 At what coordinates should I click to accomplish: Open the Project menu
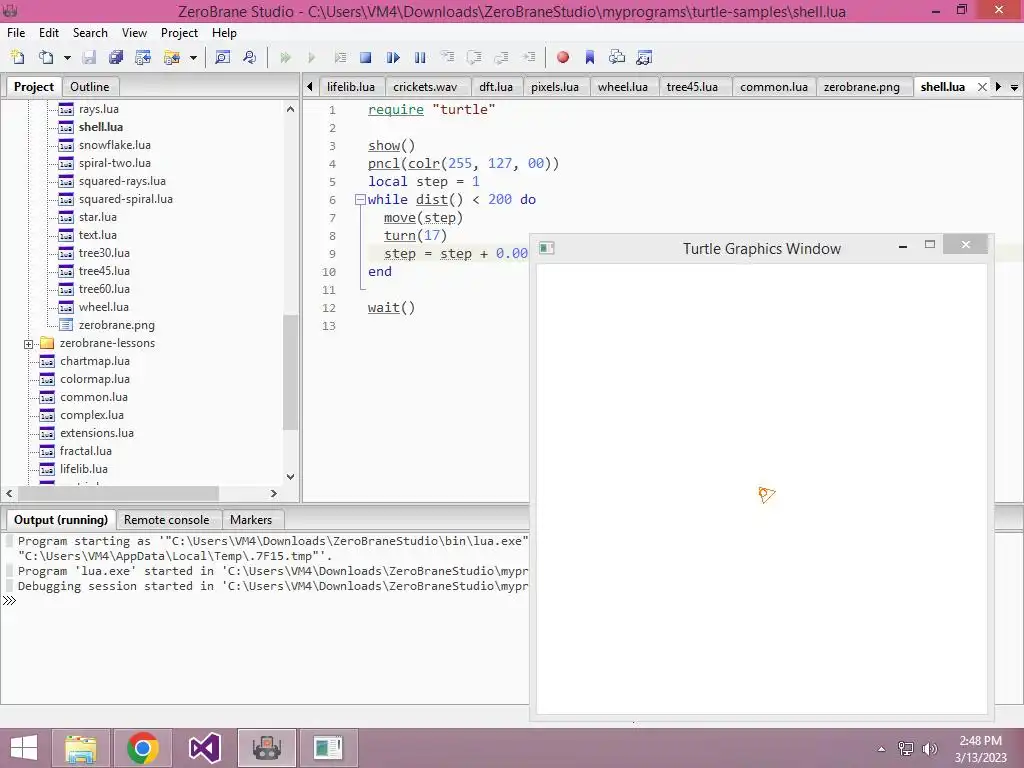179,33
